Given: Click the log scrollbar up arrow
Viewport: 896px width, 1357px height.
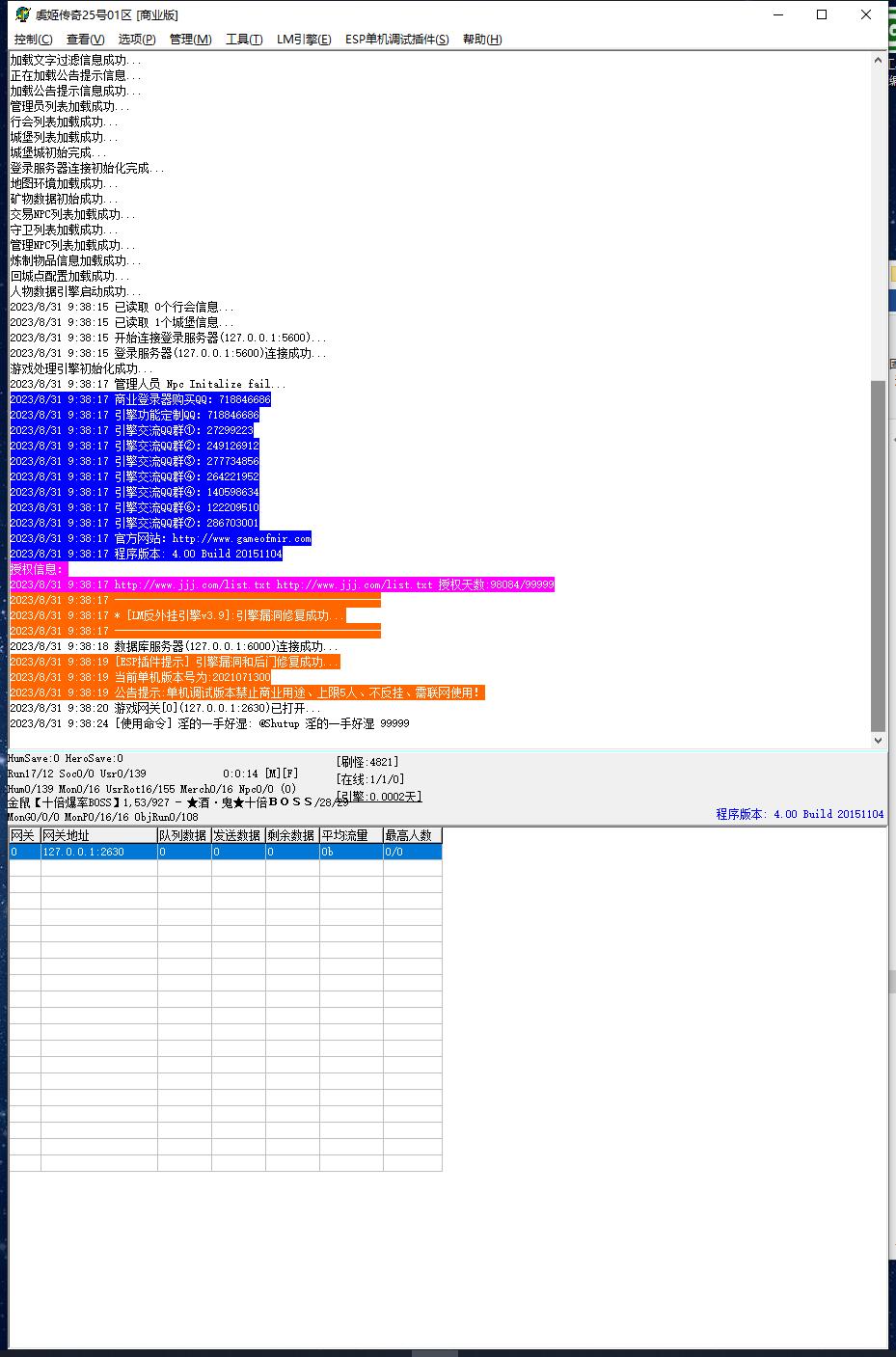Looking at the screenshot, I should (878, 61).
